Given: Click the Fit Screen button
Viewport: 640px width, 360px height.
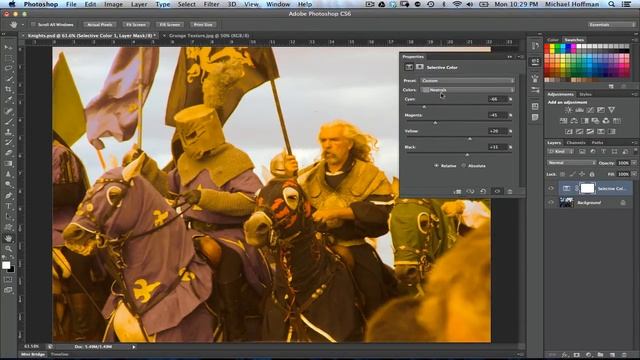Looking at the screenshot, I should point(136,24).
